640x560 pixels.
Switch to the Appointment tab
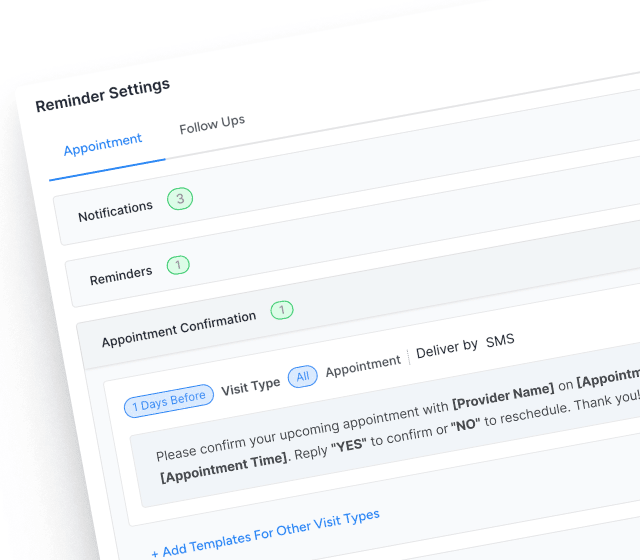tap(103, 146)
